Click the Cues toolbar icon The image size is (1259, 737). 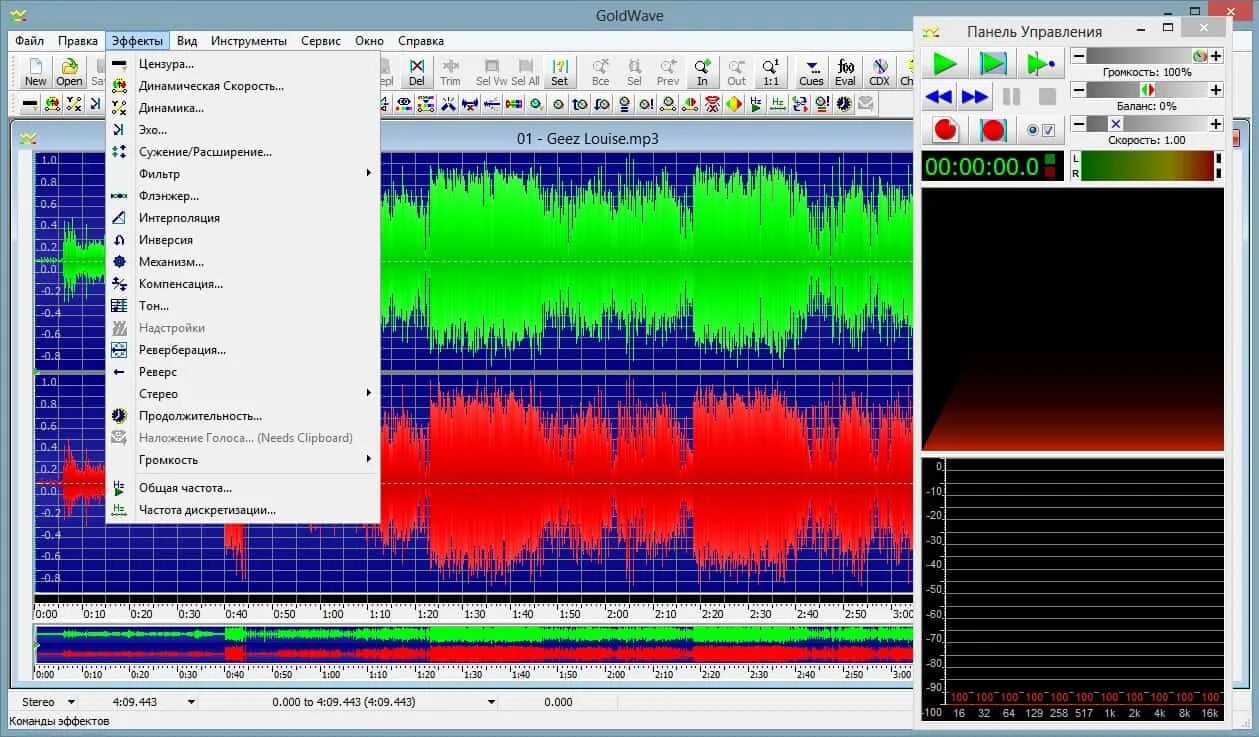coord(811,72)
